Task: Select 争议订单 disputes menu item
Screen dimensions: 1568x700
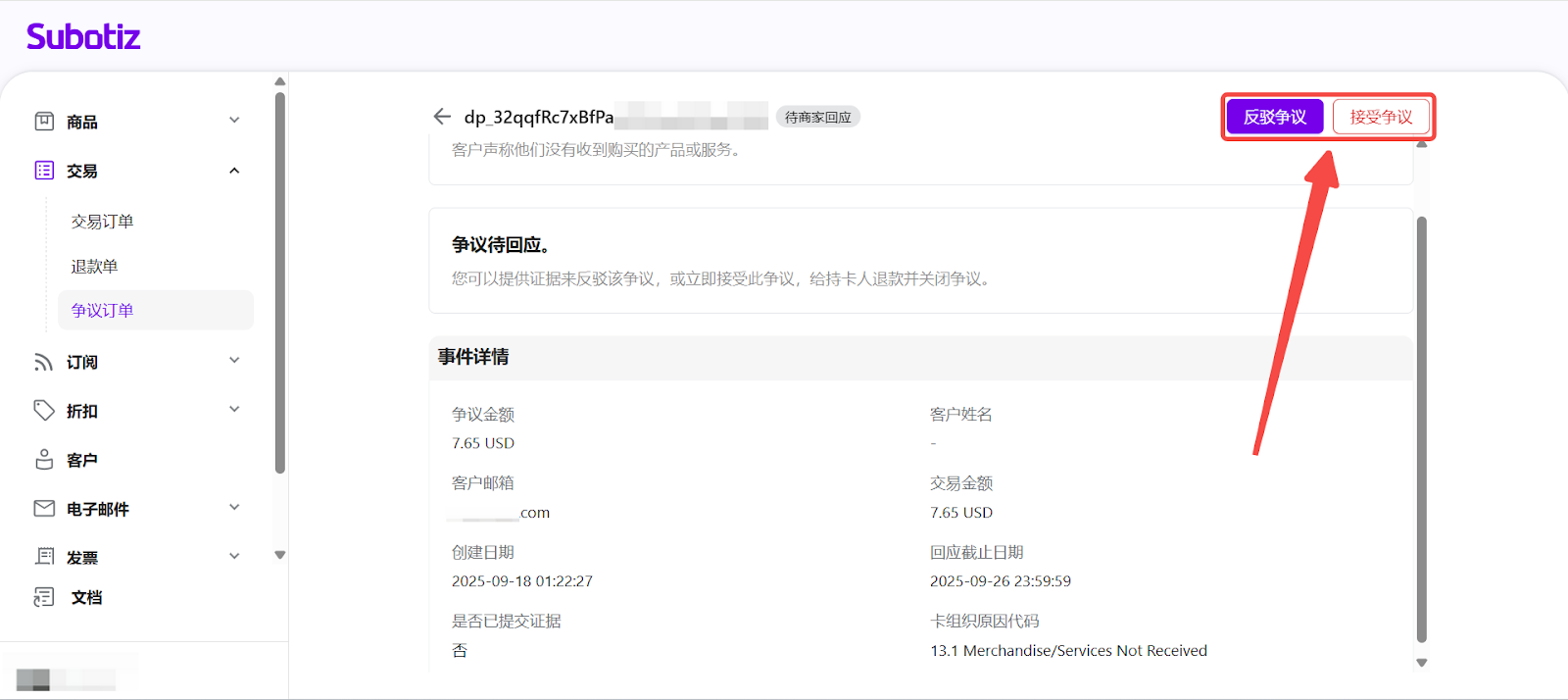Action: point(102,311)
